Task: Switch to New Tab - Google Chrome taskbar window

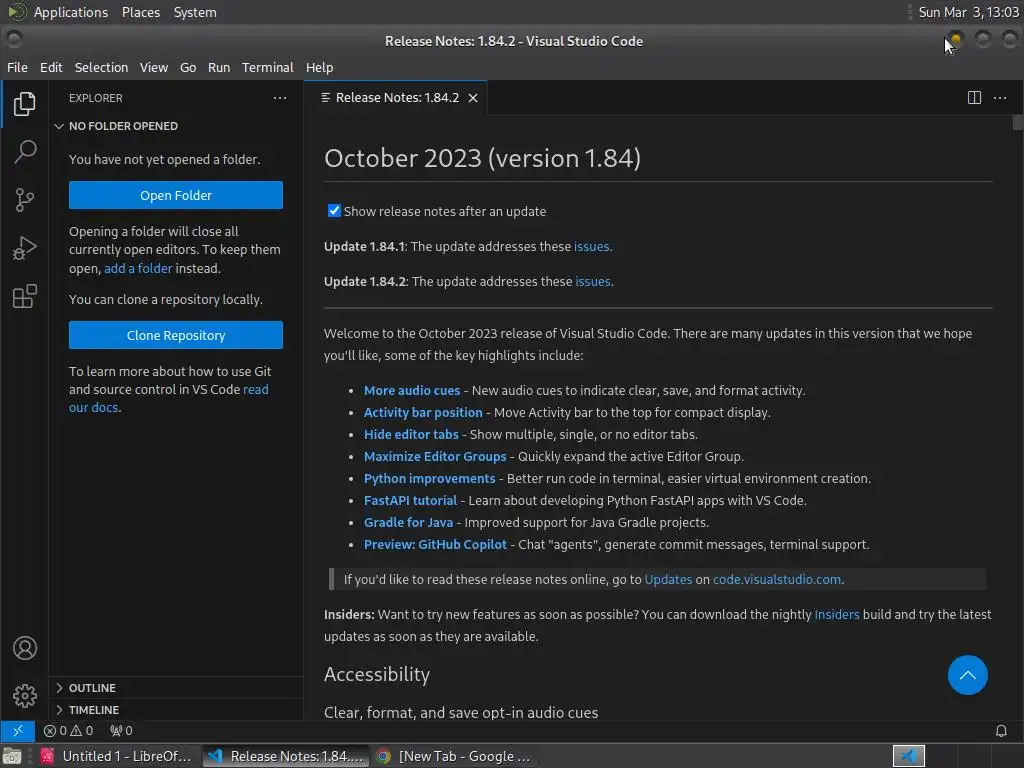Action: point(453,756)
